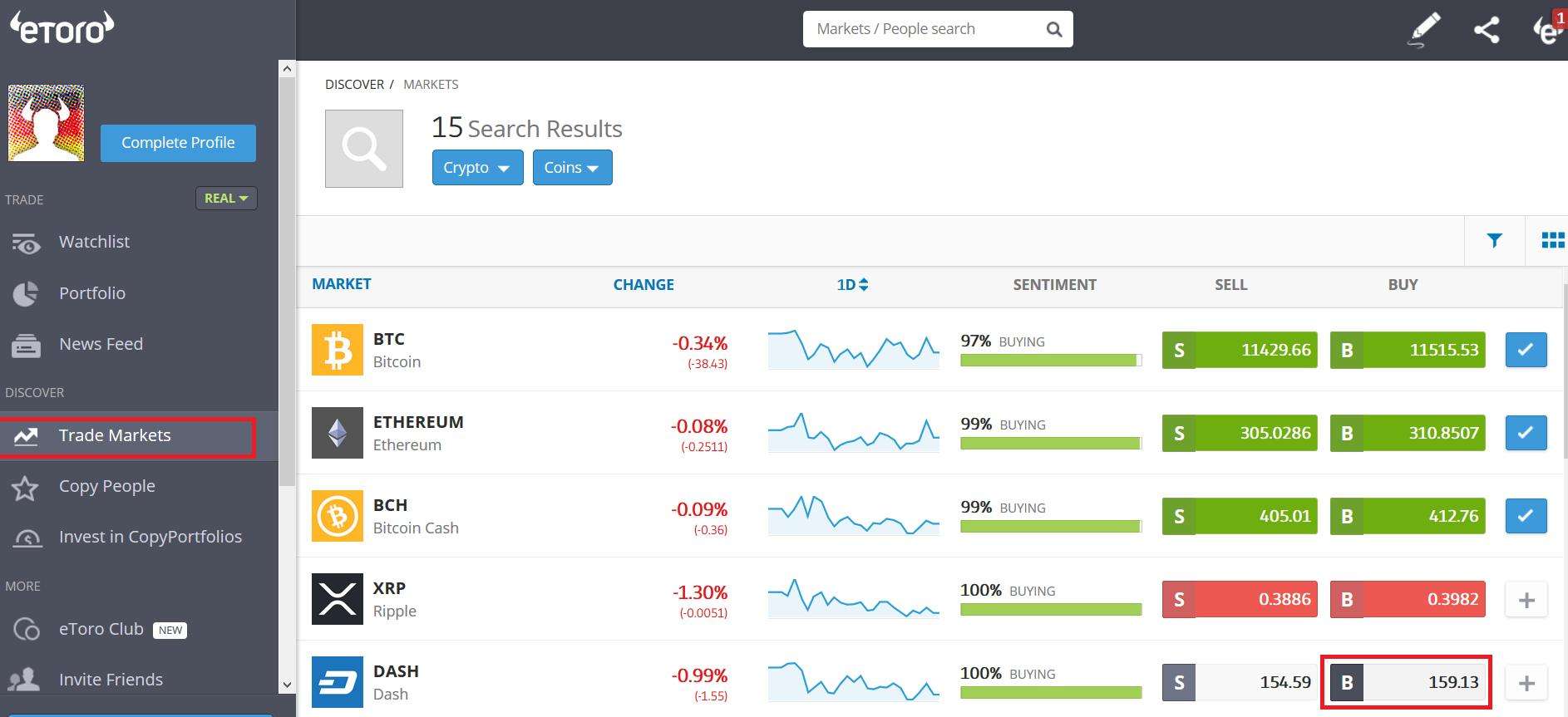
Task: Sort by the CHANGE column header
Action: [x=643, y=285]
